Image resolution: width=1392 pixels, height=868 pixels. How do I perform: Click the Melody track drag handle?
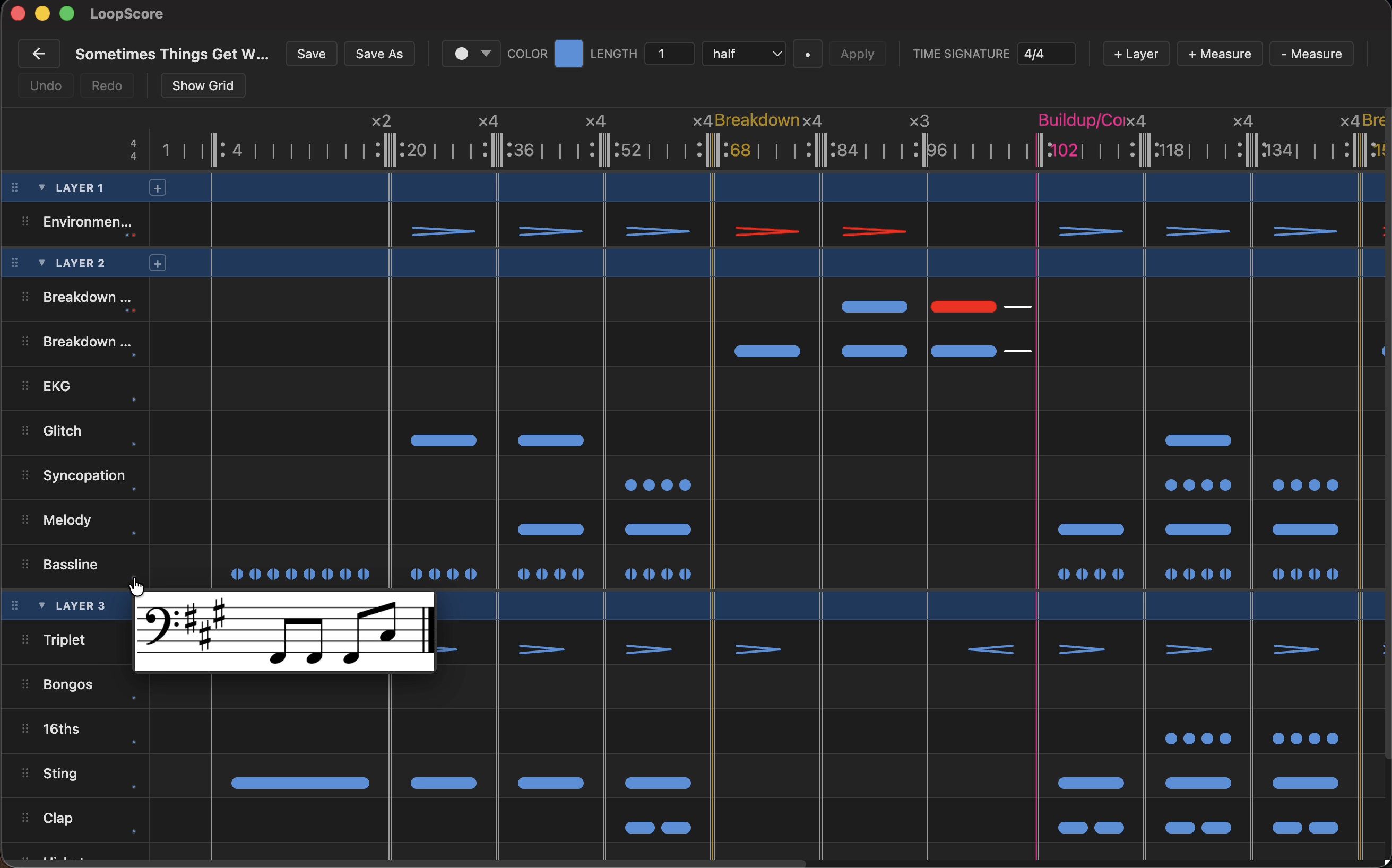pos(25,519)
